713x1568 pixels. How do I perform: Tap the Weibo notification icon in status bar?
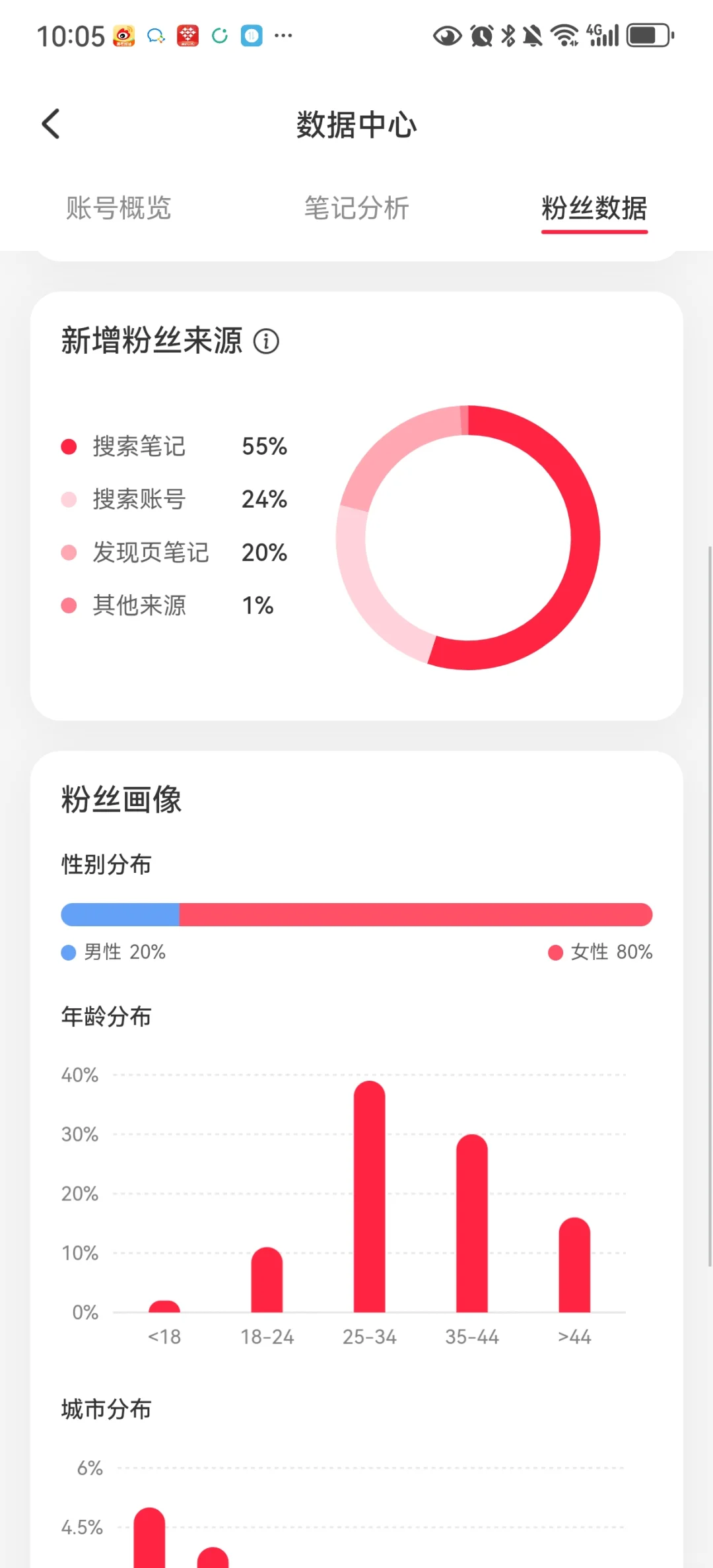pos(123,36)
